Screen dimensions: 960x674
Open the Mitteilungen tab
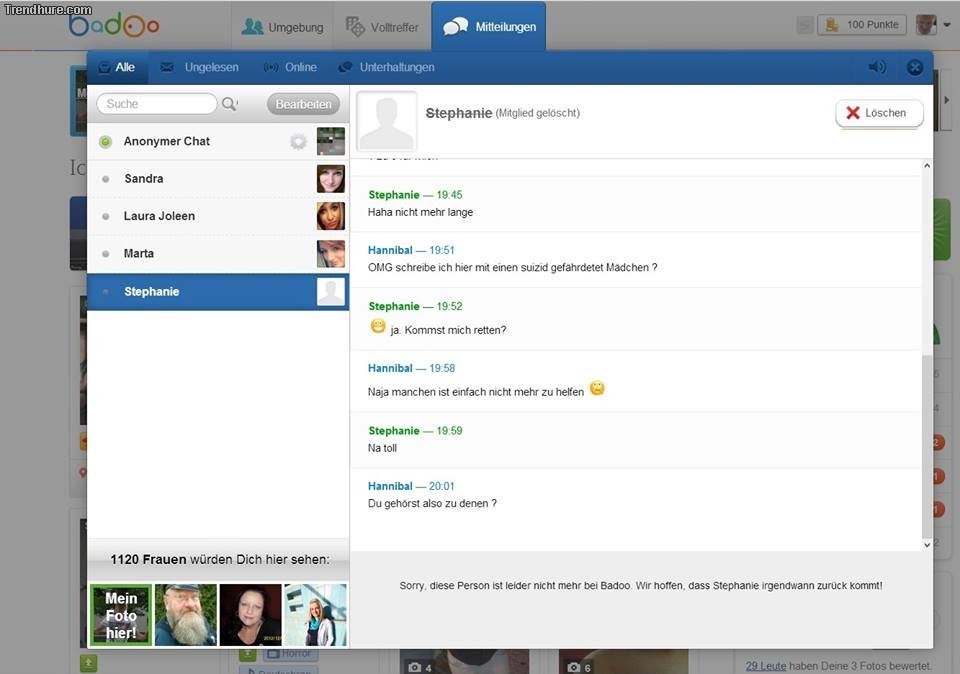coord(489,27)
